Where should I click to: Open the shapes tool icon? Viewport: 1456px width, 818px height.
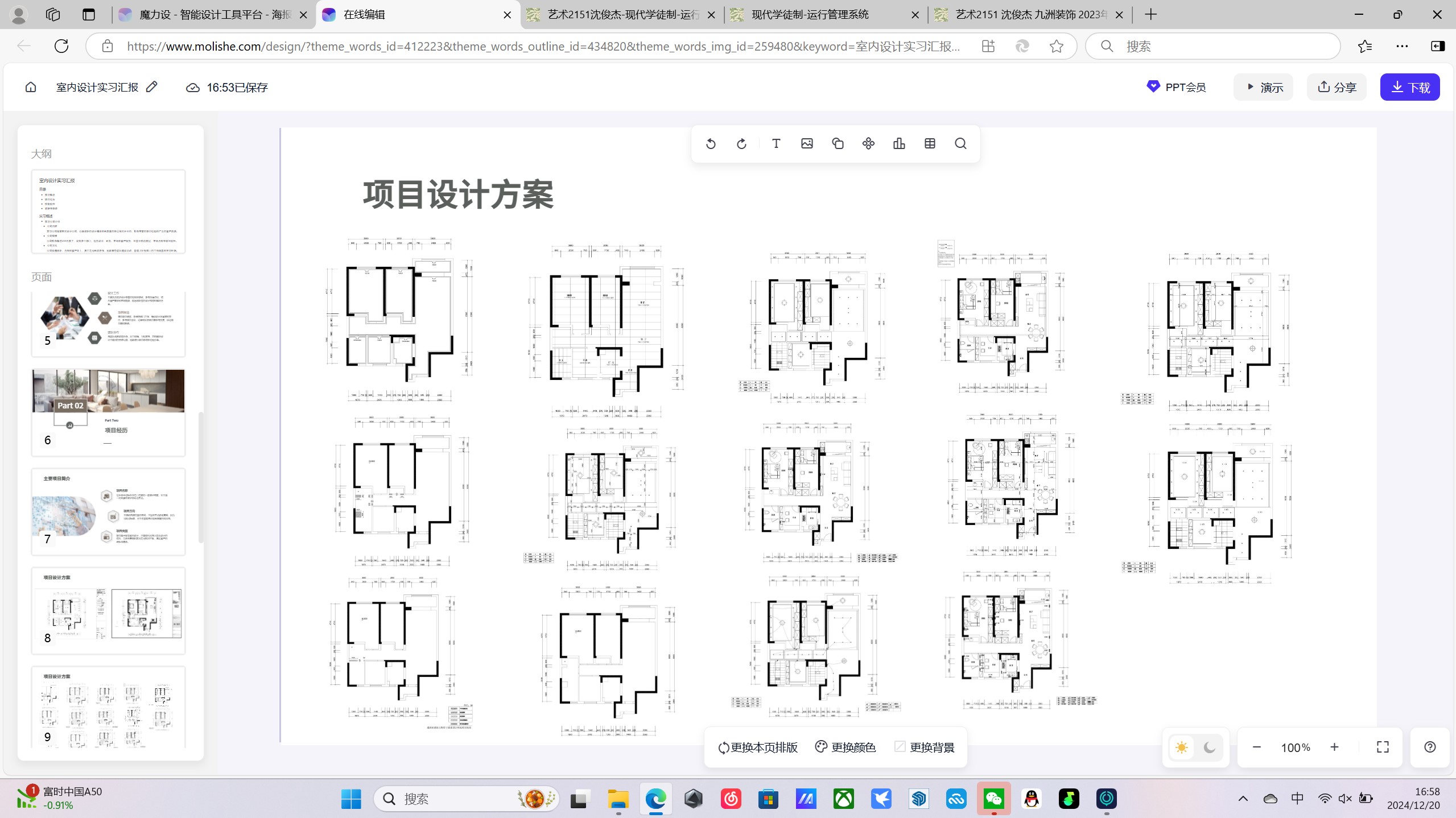838,144
